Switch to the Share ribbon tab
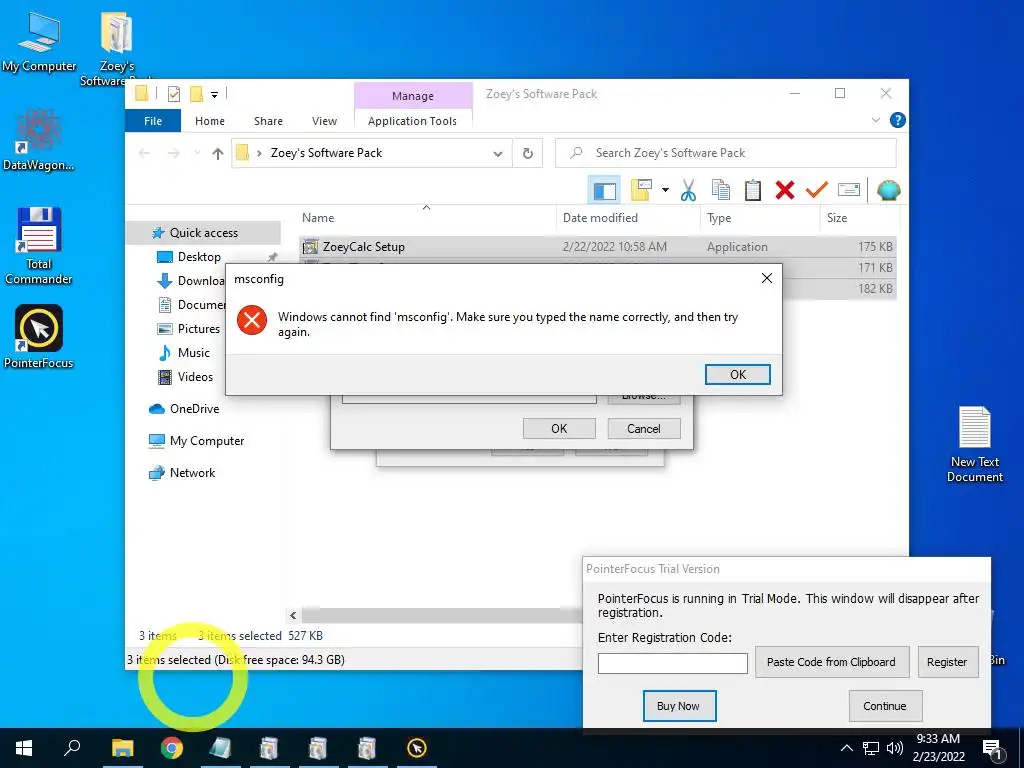The width and height of the screenshot is (1024, 768). [268, 121]
